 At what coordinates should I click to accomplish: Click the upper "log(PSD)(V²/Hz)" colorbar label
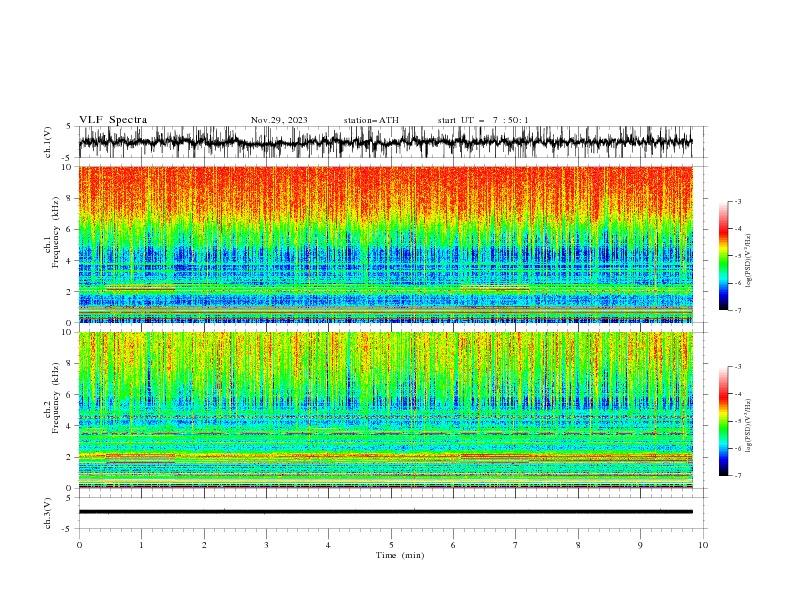[748, 261]
